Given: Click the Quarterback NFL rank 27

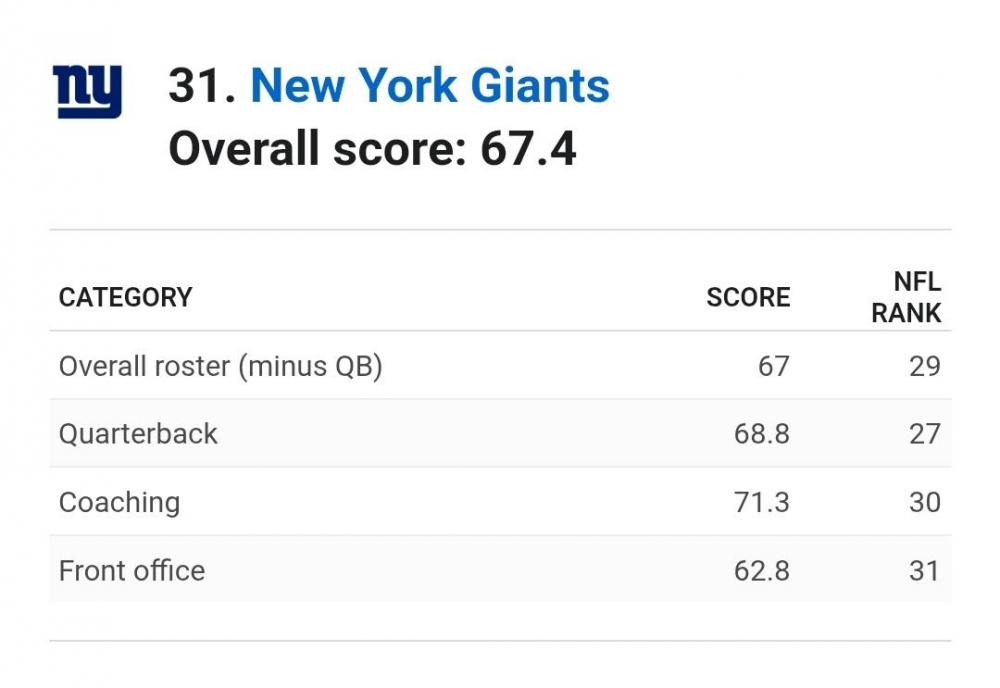Looking at the screenshot, I should [x=924, y=434].
